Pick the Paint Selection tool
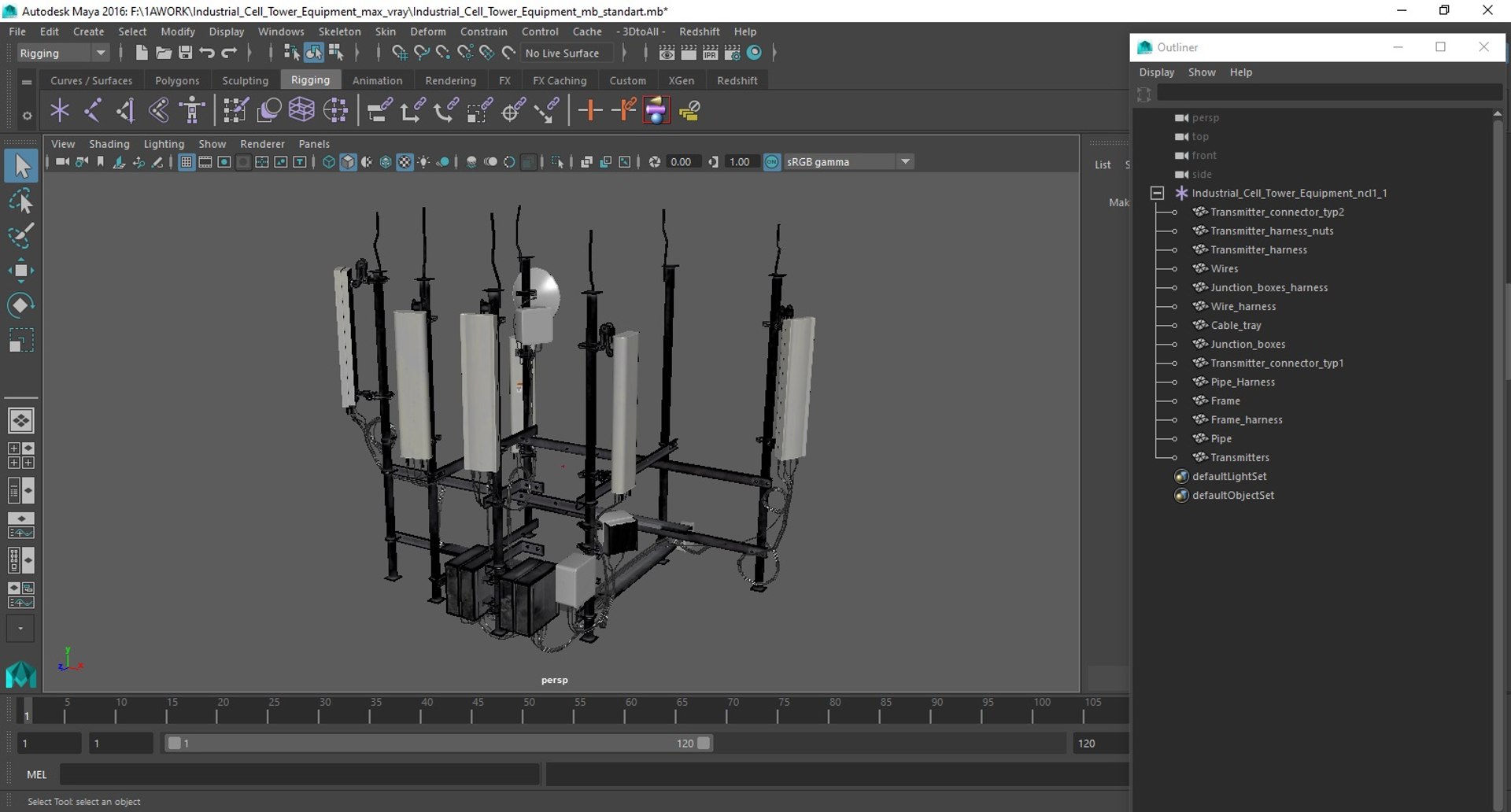 21,235
